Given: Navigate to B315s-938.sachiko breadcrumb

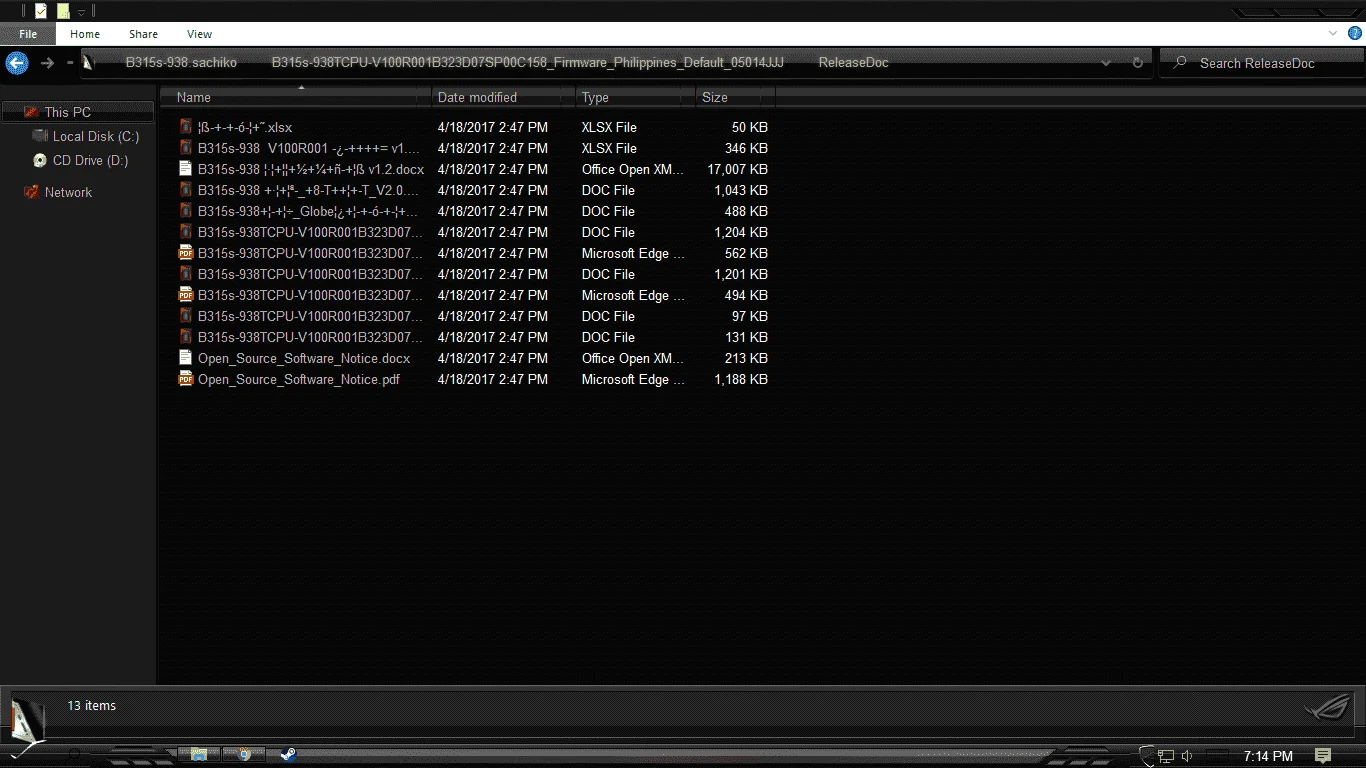Looking at the screenshot, I should pos(181,63).
